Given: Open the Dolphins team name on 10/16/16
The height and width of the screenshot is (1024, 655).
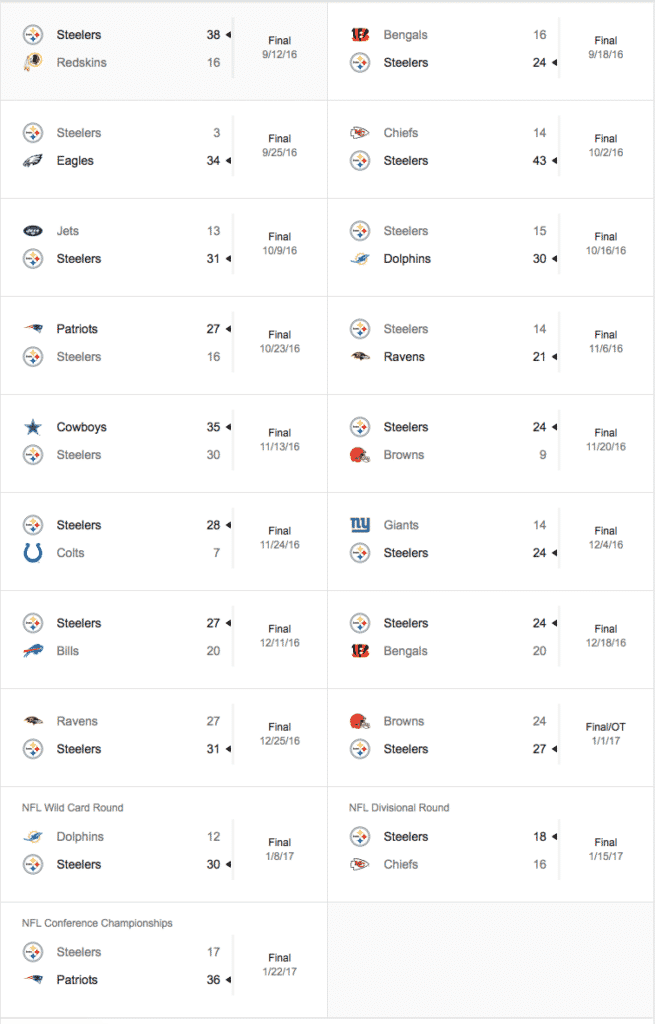Looking at the screenshot, I should pos(407,259).
